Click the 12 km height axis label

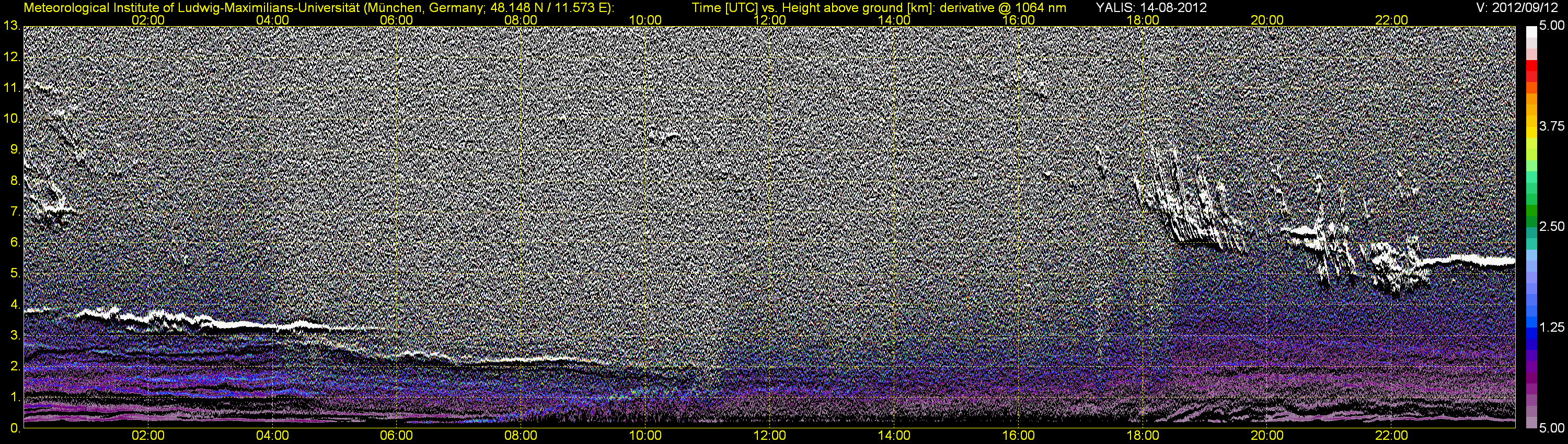tap(11, 57)
